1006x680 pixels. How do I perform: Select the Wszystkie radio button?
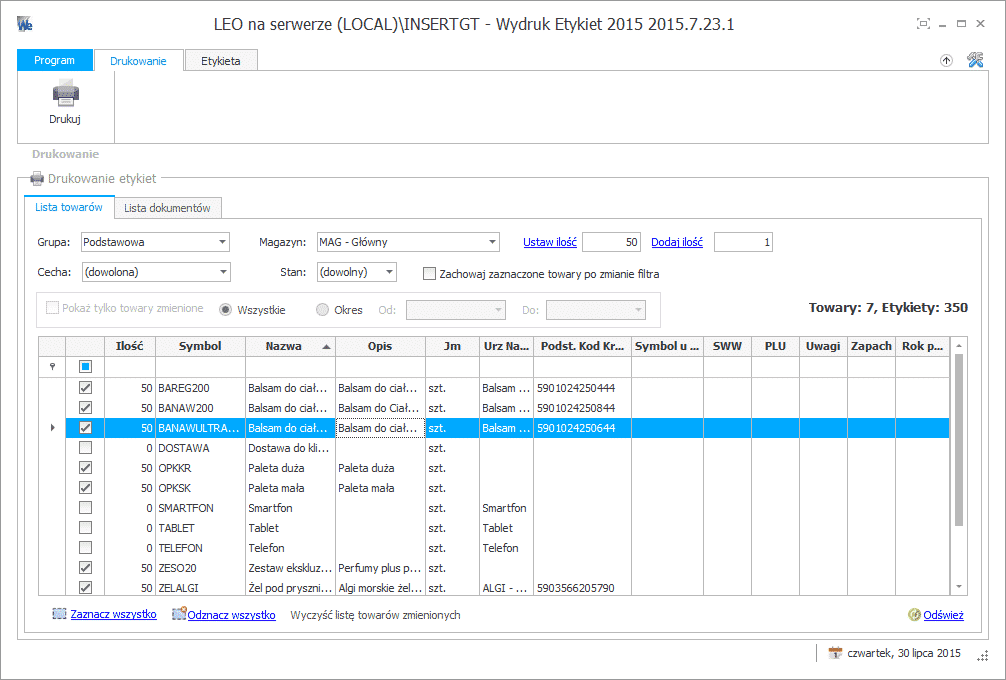point(225,310)
